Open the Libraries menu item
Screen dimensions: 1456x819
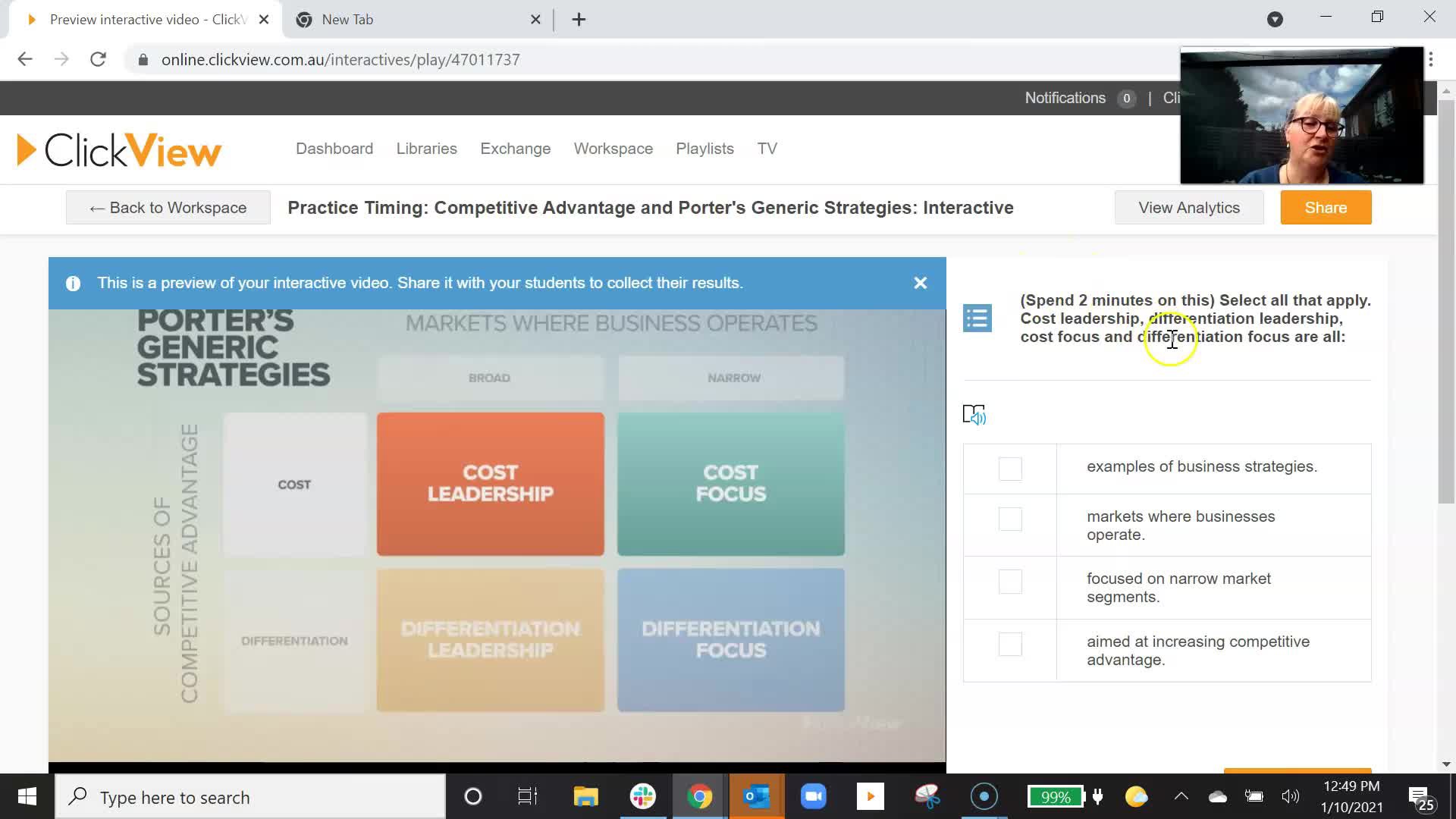coord(426,149)
